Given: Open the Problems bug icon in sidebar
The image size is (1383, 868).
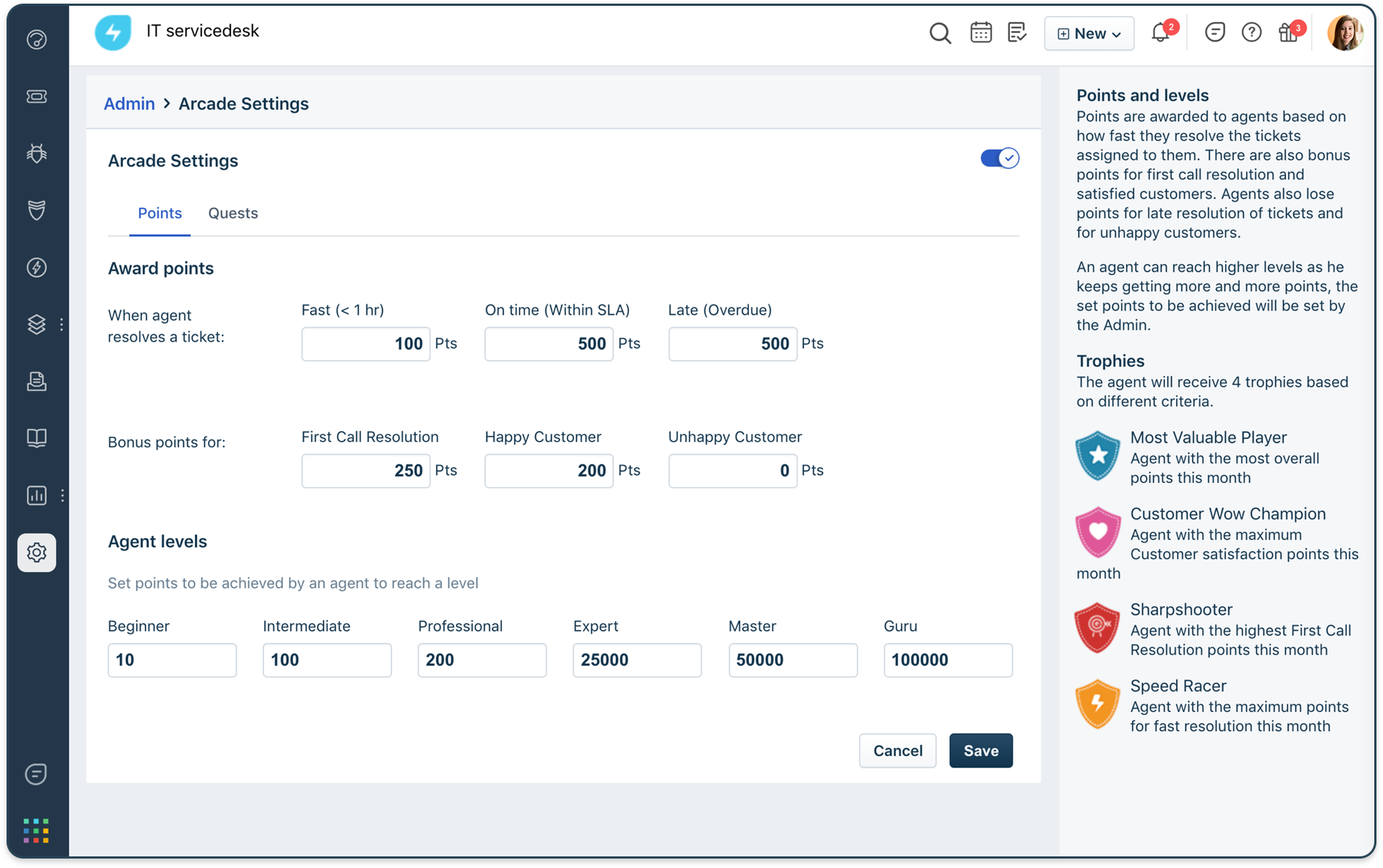Looking at the screenshot, I should [36, 153].
